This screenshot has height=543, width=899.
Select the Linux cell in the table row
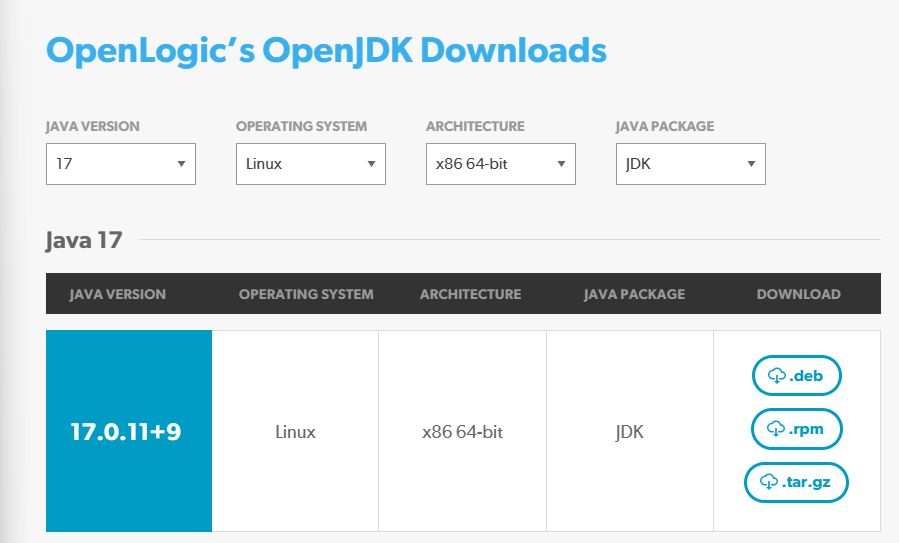(295, 431)
